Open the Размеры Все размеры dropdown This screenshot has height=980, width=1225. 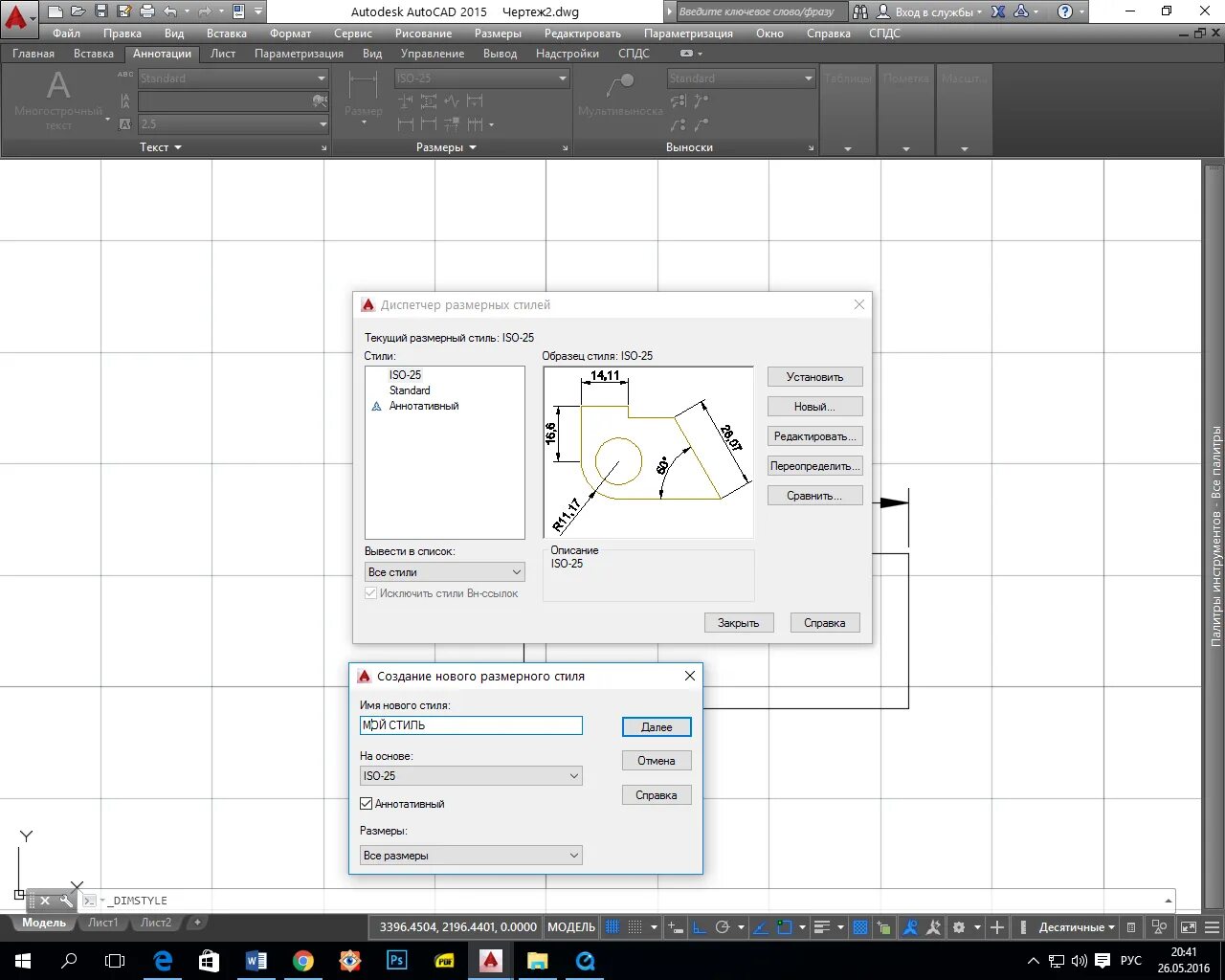click(x=471, y=856)
